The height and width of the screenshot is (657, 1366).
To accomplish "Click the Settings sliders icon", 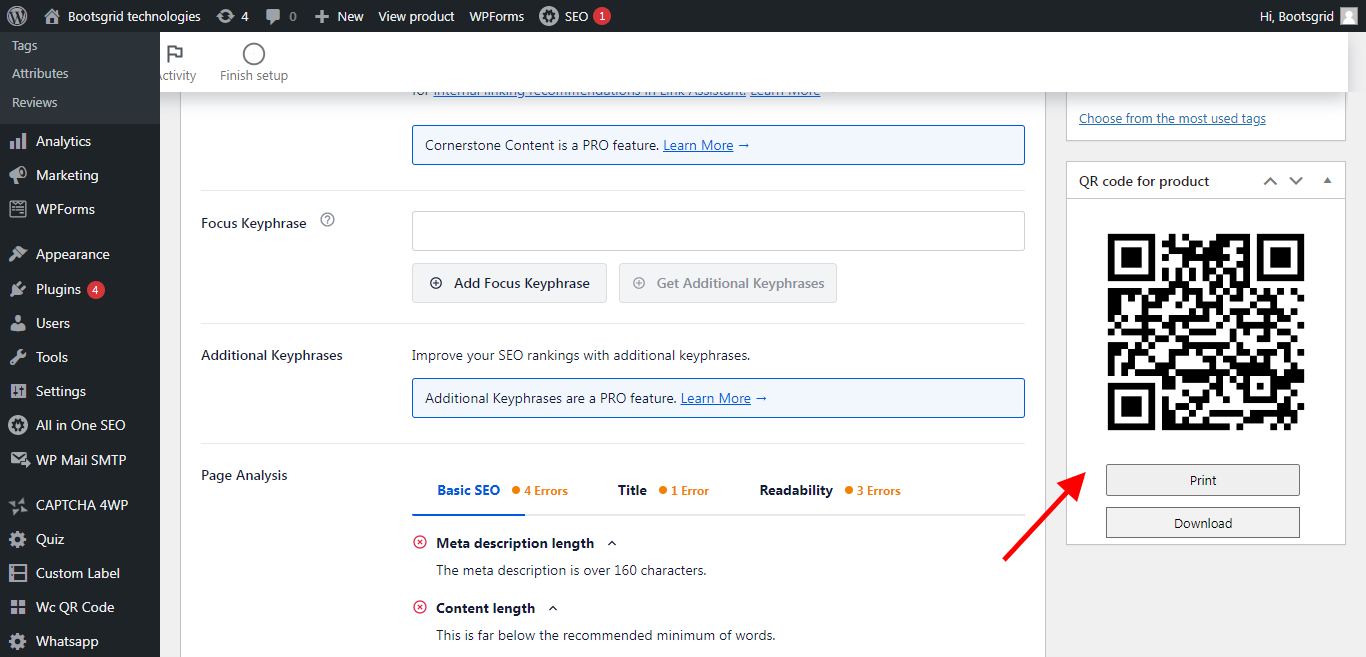I will click(18, 392).
